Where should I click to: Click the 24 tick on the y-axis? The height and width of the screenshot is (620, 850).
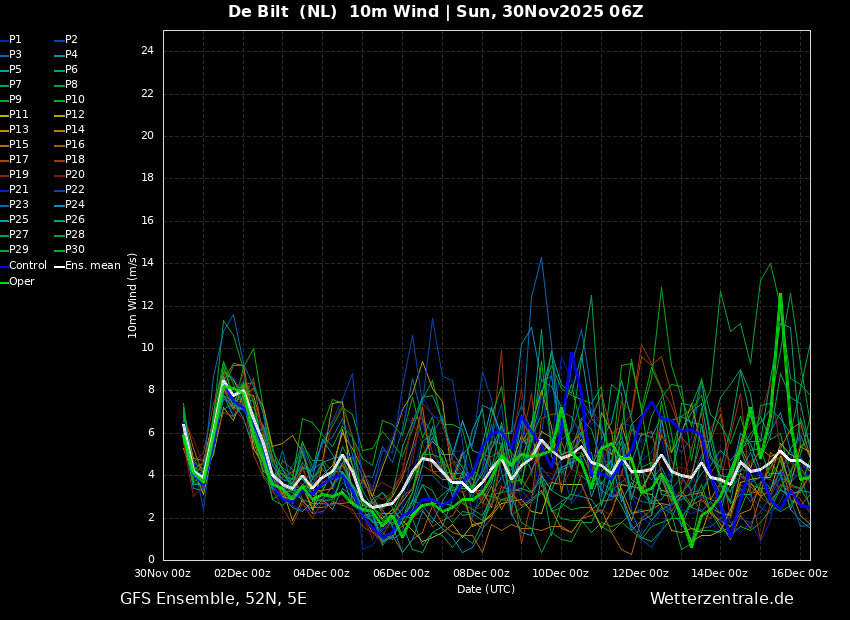click(147, 51)
